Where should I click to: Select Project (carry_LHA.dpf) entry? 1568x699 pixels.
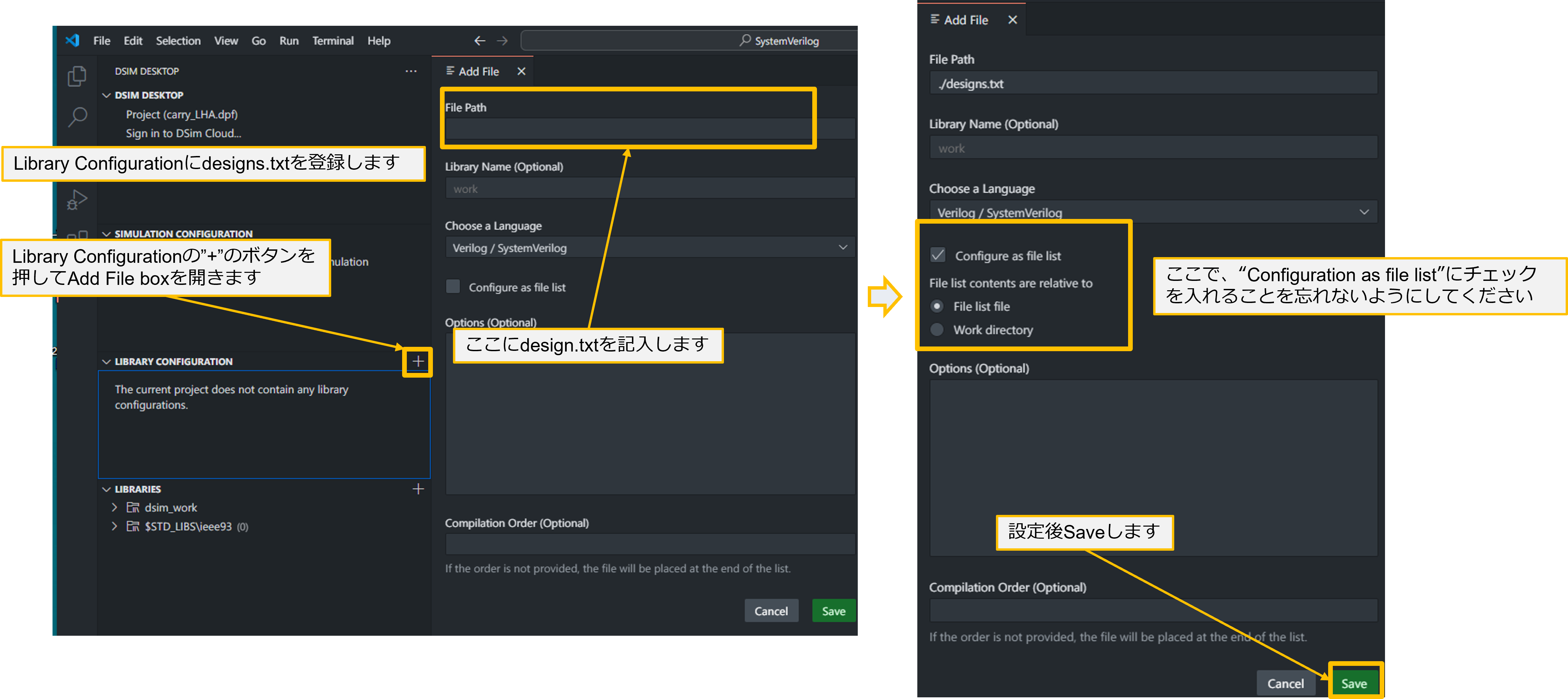[x=181, y=114]
